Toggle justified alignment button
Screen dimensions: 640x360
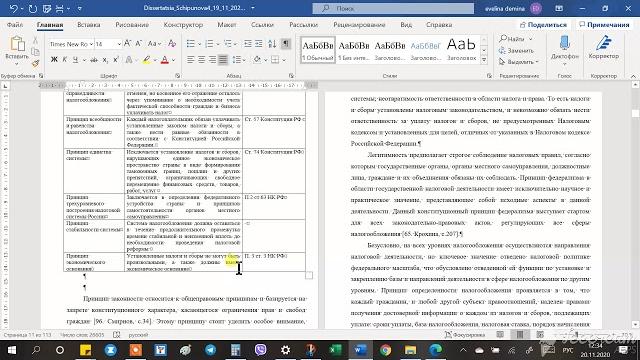223,60
